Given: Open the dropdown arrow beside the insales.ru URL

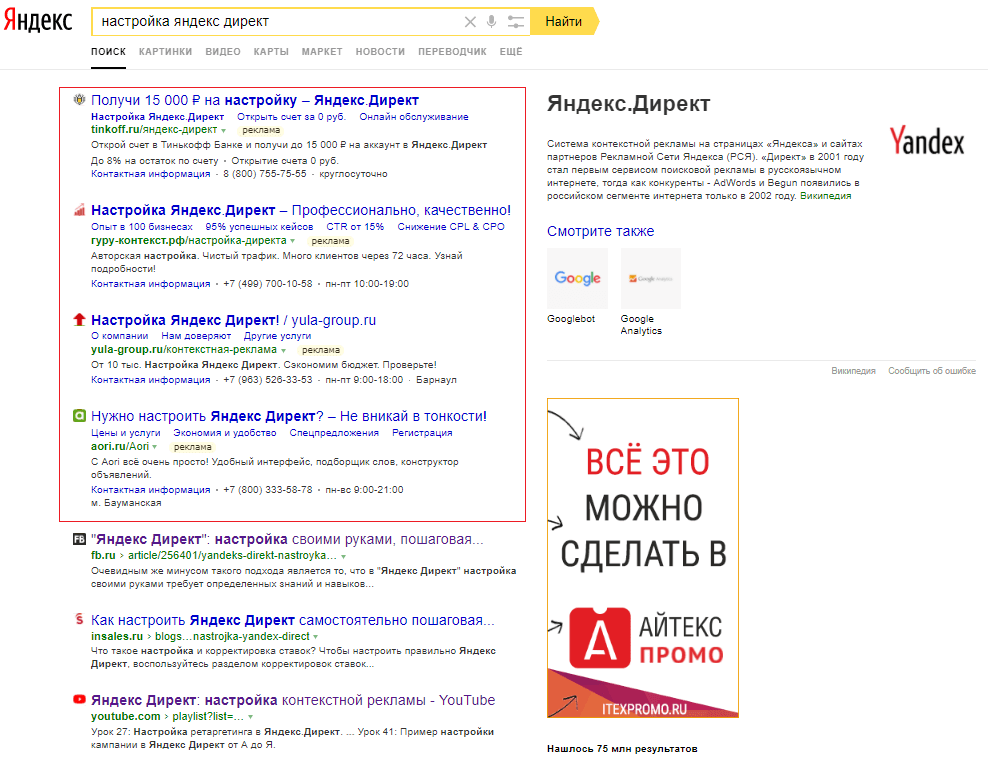Looking at the screenshot, I should pos(315,636).
